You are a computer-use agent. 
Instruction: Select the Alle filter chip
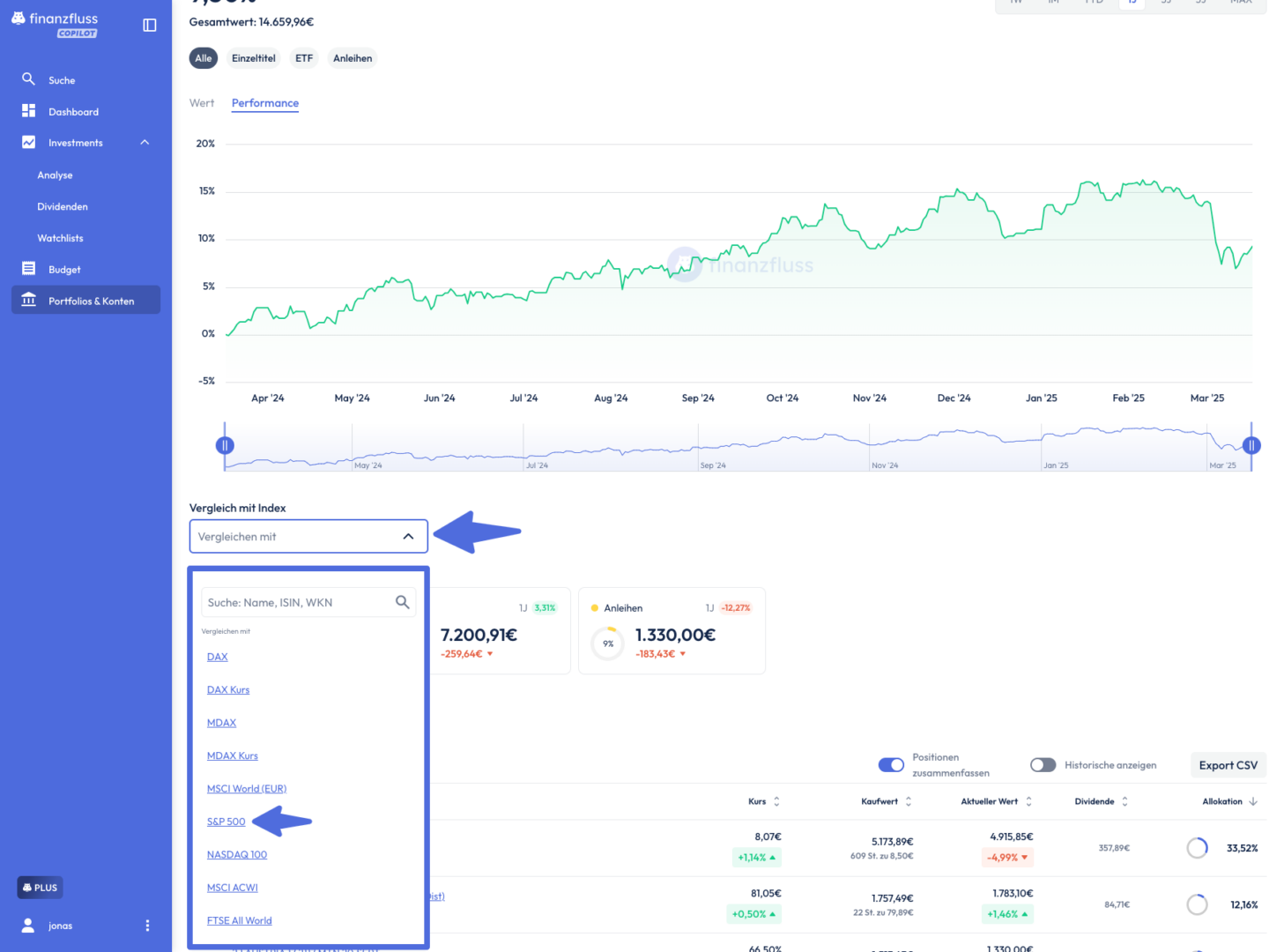204,58
